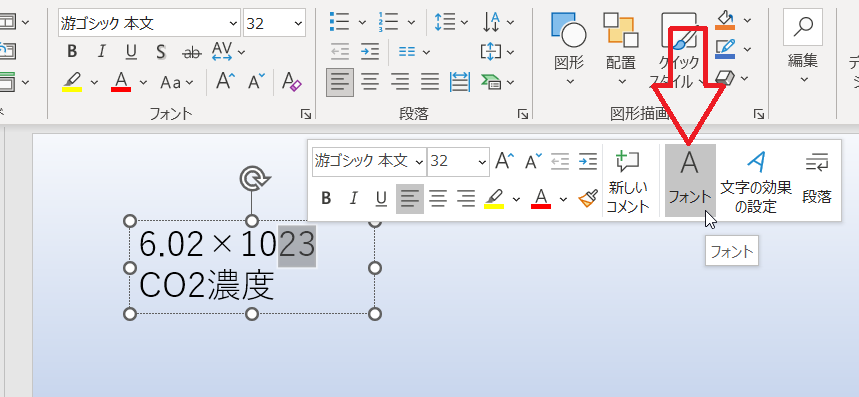Toggle strikethrough ab button in ribbon
The image size is (859, 397).
[x=191, y=52]
